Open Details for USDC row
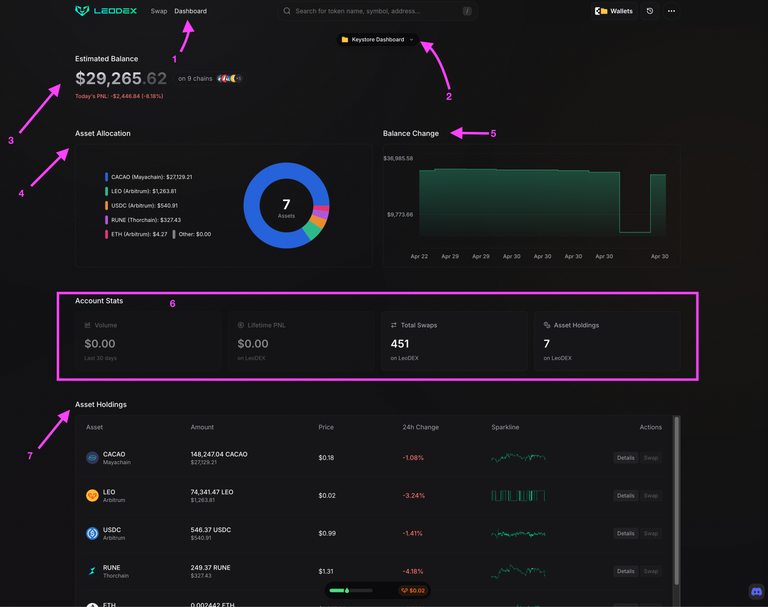 coord(625,533)
